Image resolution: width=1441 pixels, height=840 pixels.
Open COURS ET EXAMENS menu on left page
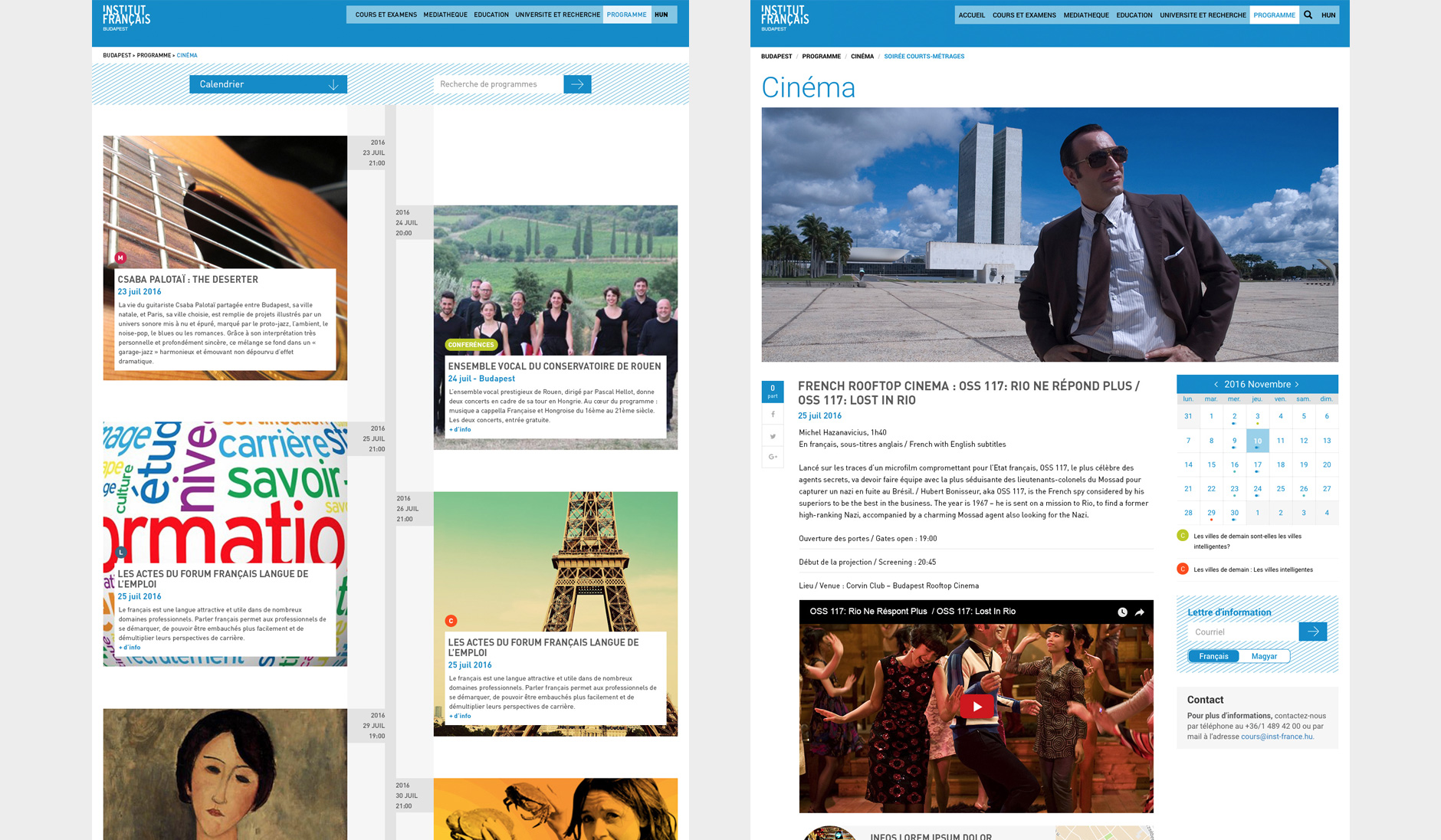(x=386, y=15)
